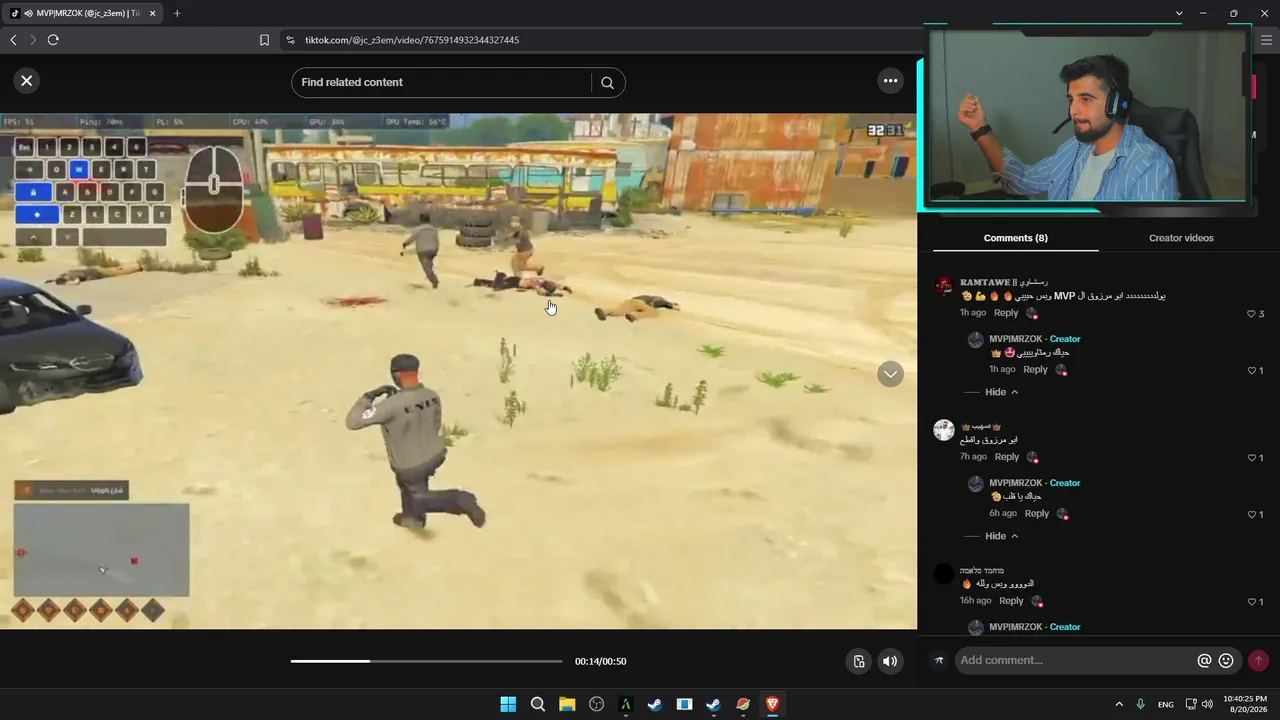Switch to the Comments (8) tab
This screenshot has height=720, width=1280.
[1015, 238]
